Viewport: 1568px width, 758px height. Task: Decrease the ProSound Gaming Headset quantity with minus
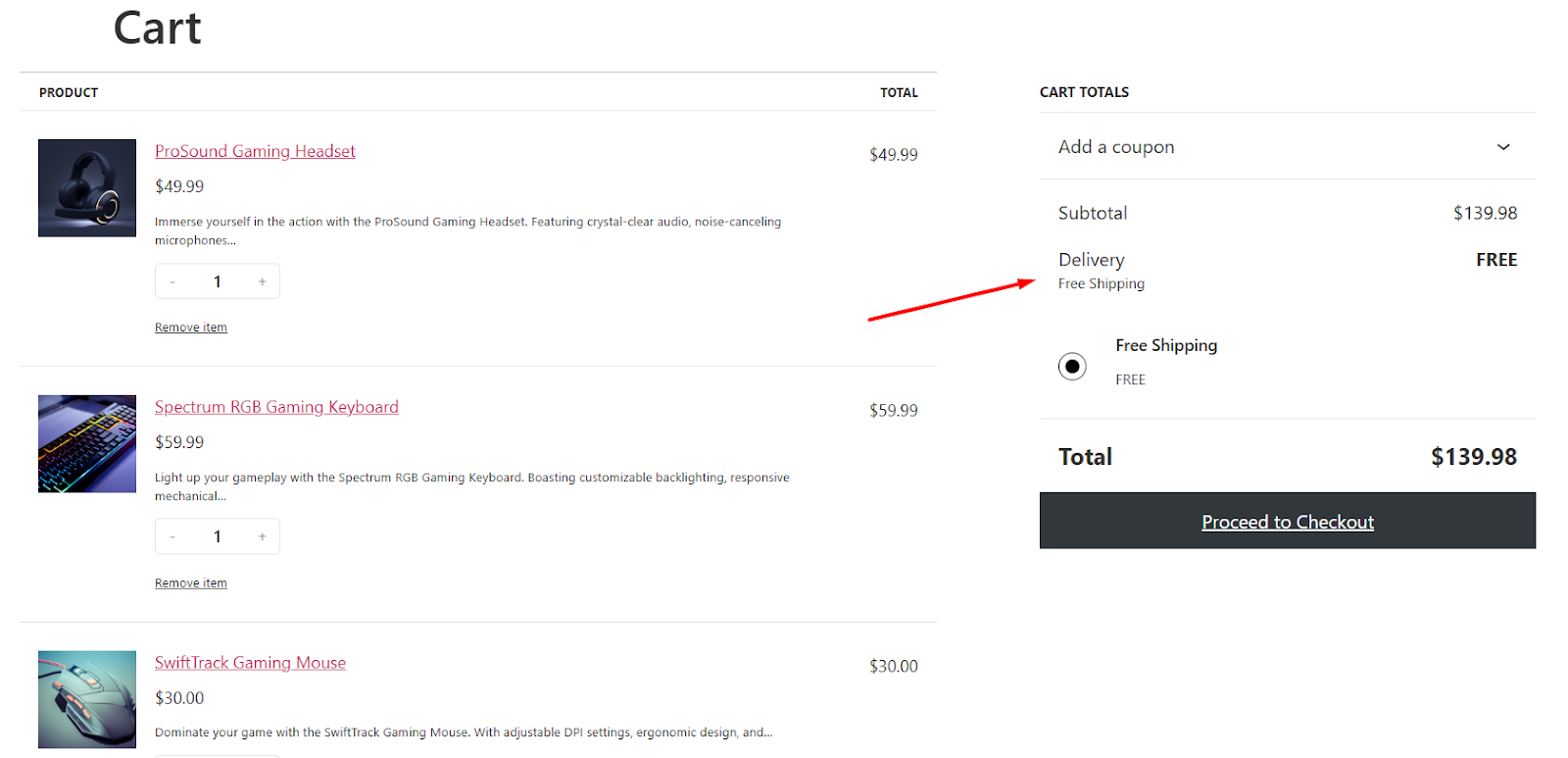coord(172,281)
